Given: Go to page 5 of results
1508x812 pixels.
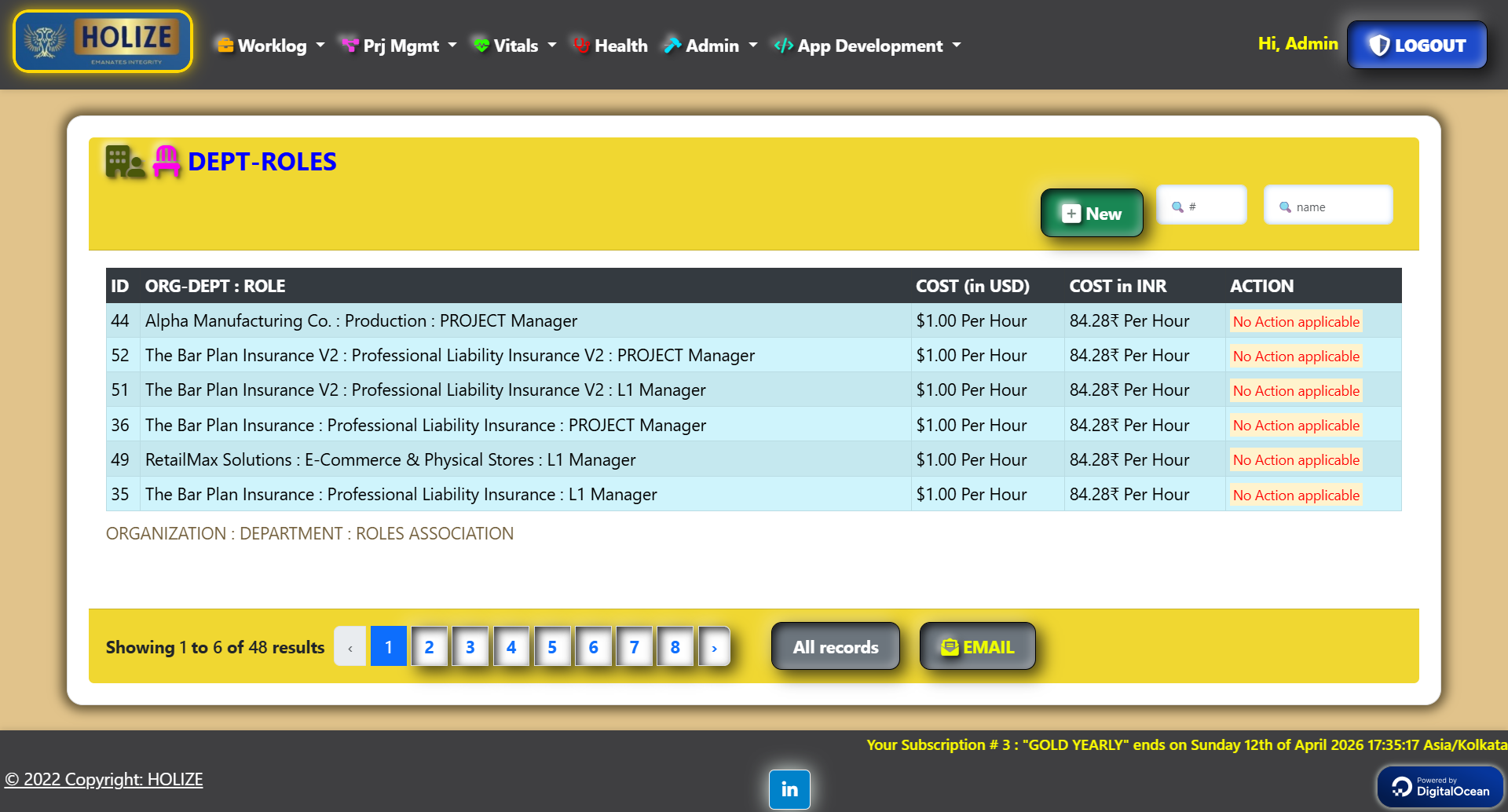Looking at the screenshot, I should coord(552,646).
